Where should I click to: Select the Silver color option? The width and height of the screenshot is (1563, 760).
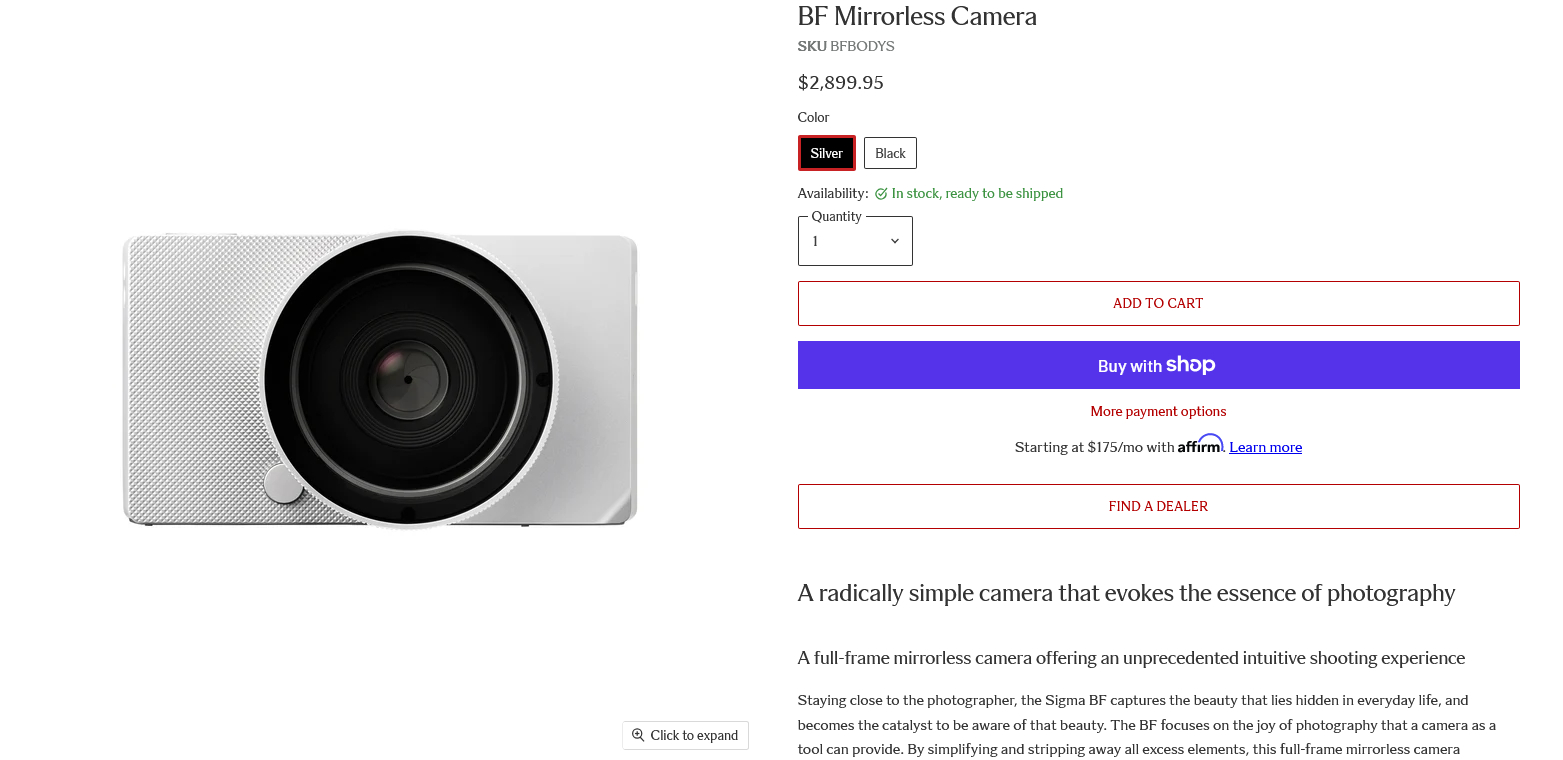(x=827, y=153)
